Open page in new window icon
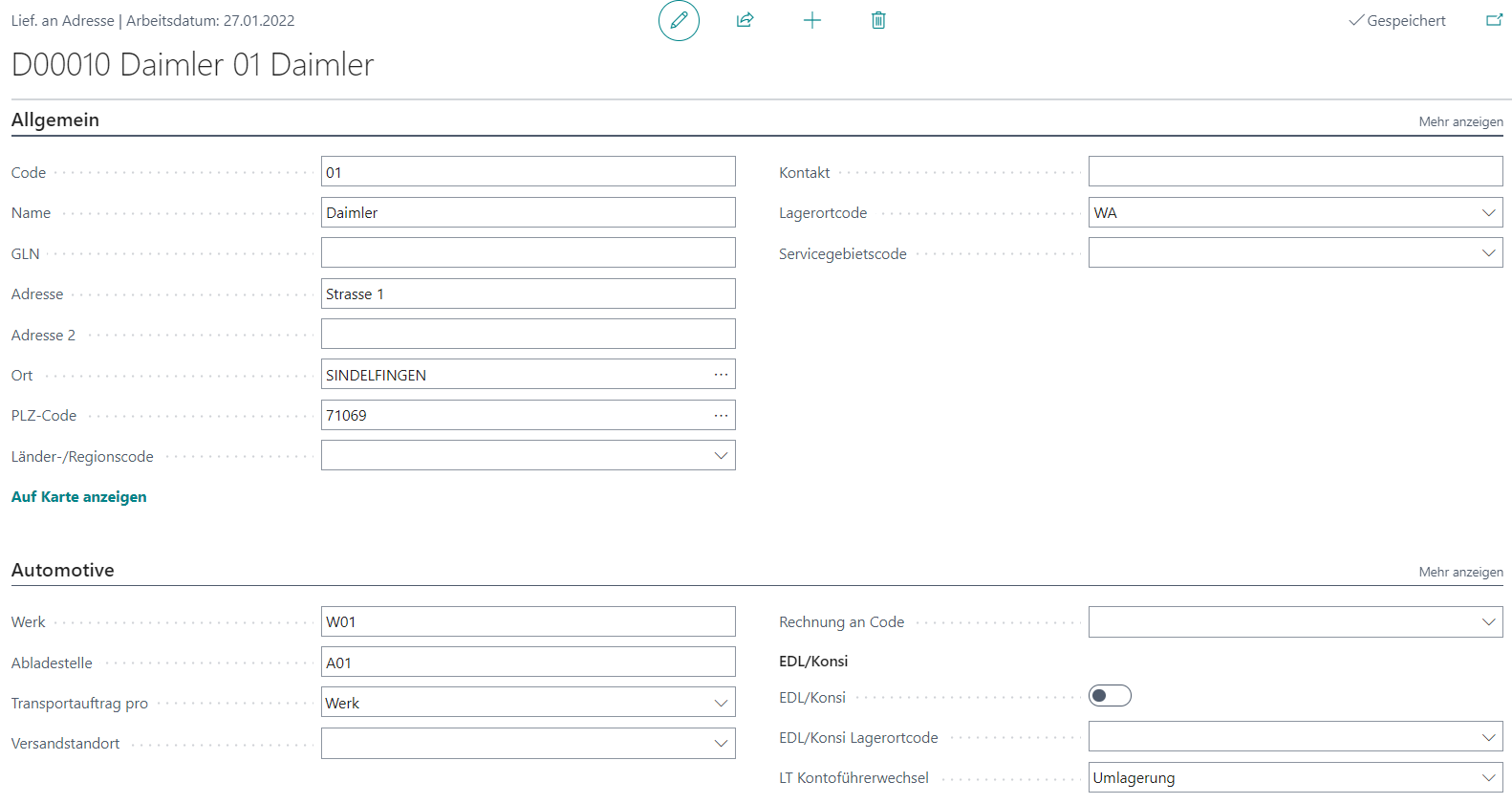Viewport: 1512px width, 804px height. click(1494, 20)
